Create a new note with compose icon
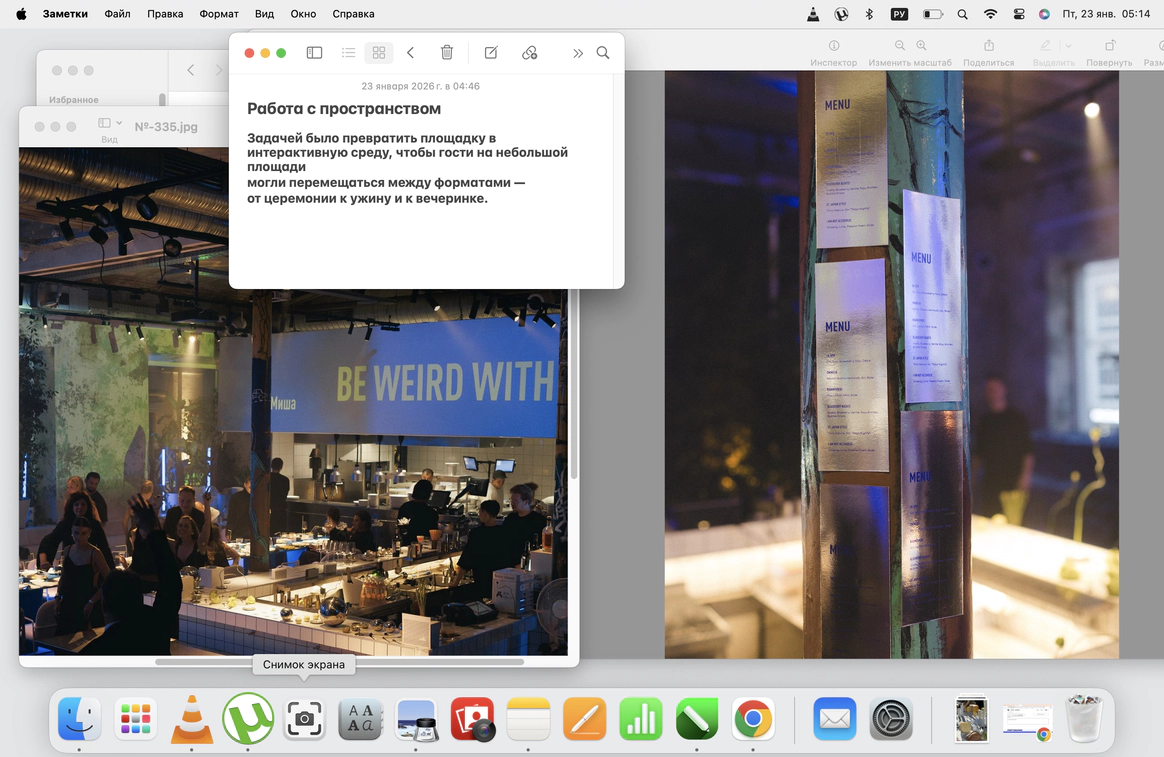The width and height of the screenshot is (1164, 757). (x=491, y=53)
